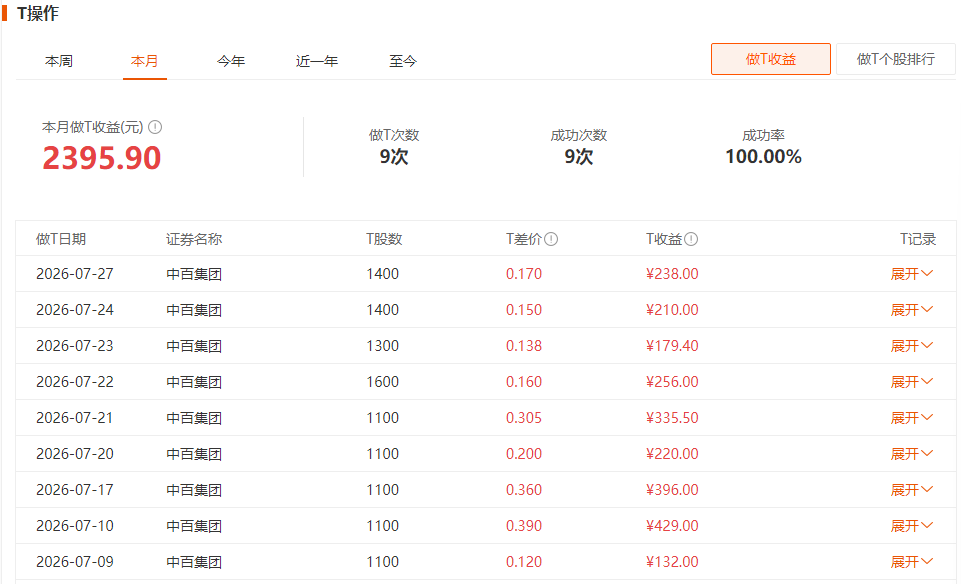Click the T收益 column info icon
This screenshot has height=584, width=961.
(x=691, y=239)
